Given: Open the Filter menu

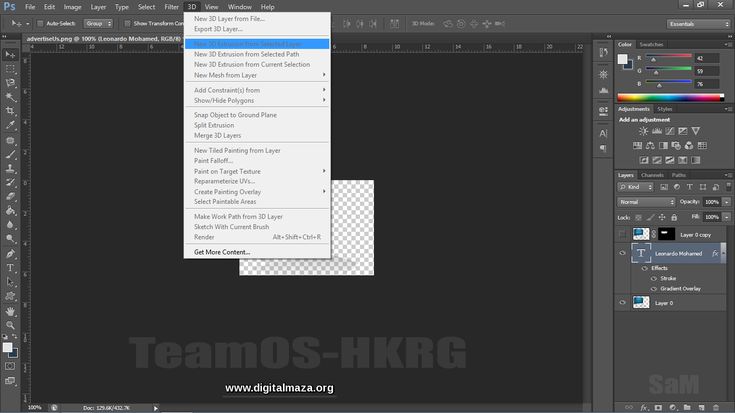Looking at the screenshot, I should (171, 7).
